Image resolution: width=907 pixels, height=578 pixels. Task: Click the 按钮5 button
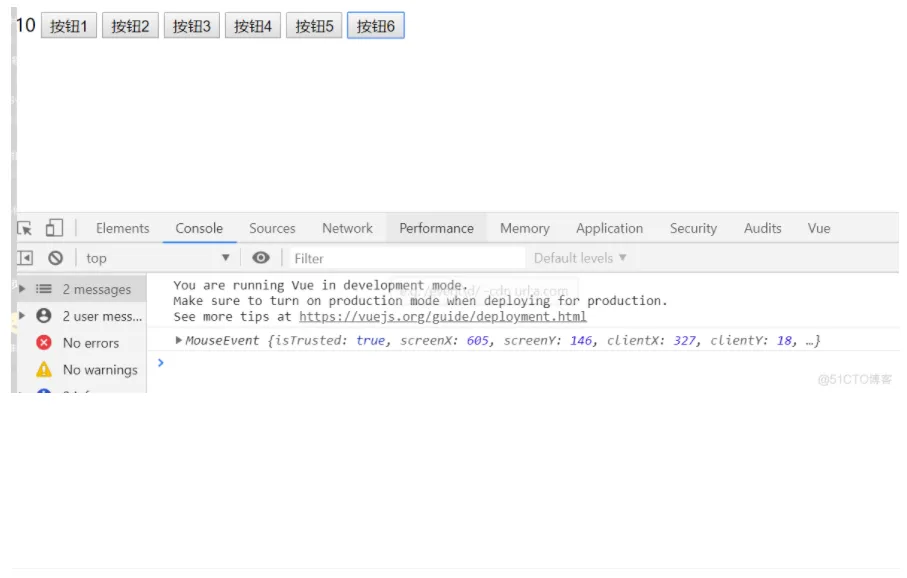click(314, 26)
